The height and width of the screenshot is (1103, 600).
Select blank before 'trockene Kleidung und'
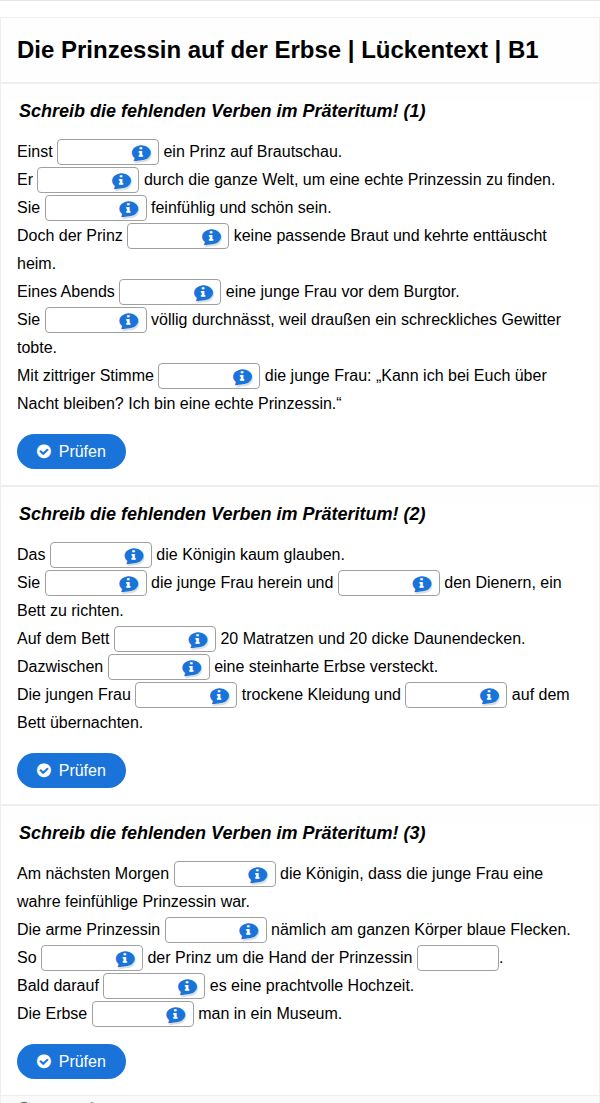pyautogui.click(x=171, y=696)
